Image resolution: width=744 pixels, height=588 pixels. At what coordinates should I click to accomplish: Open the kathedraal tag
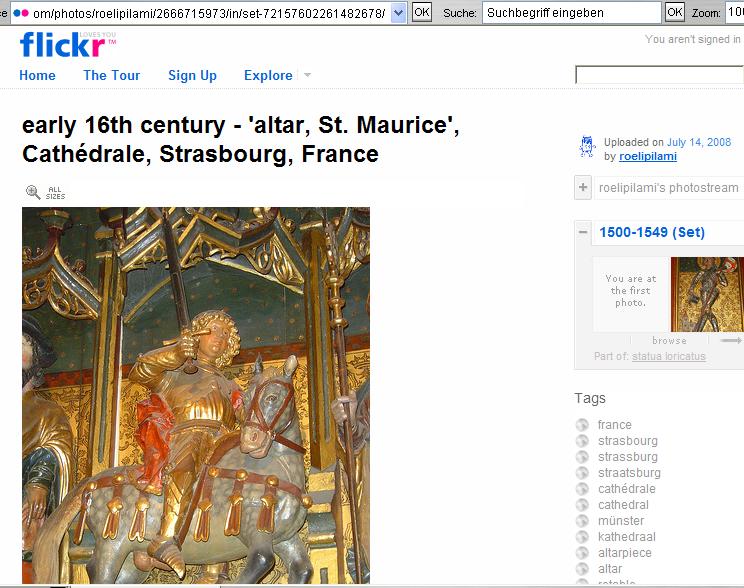click(626, 537)
